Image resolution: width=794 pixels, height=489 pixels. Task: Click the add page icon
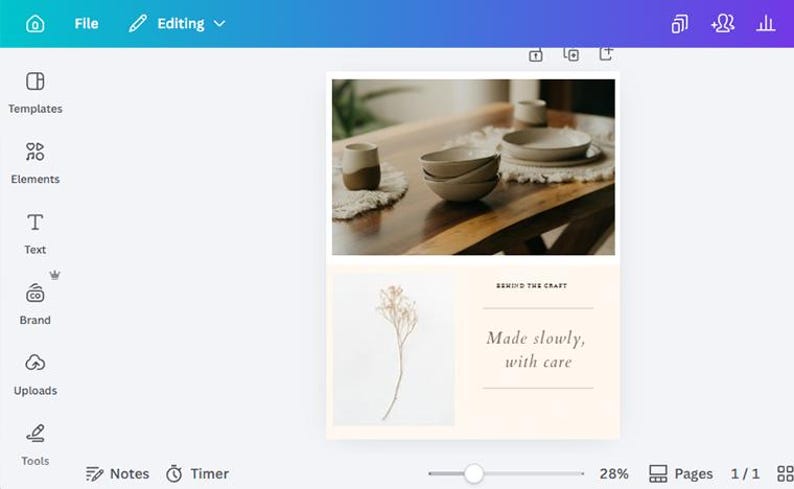(606, 54)
